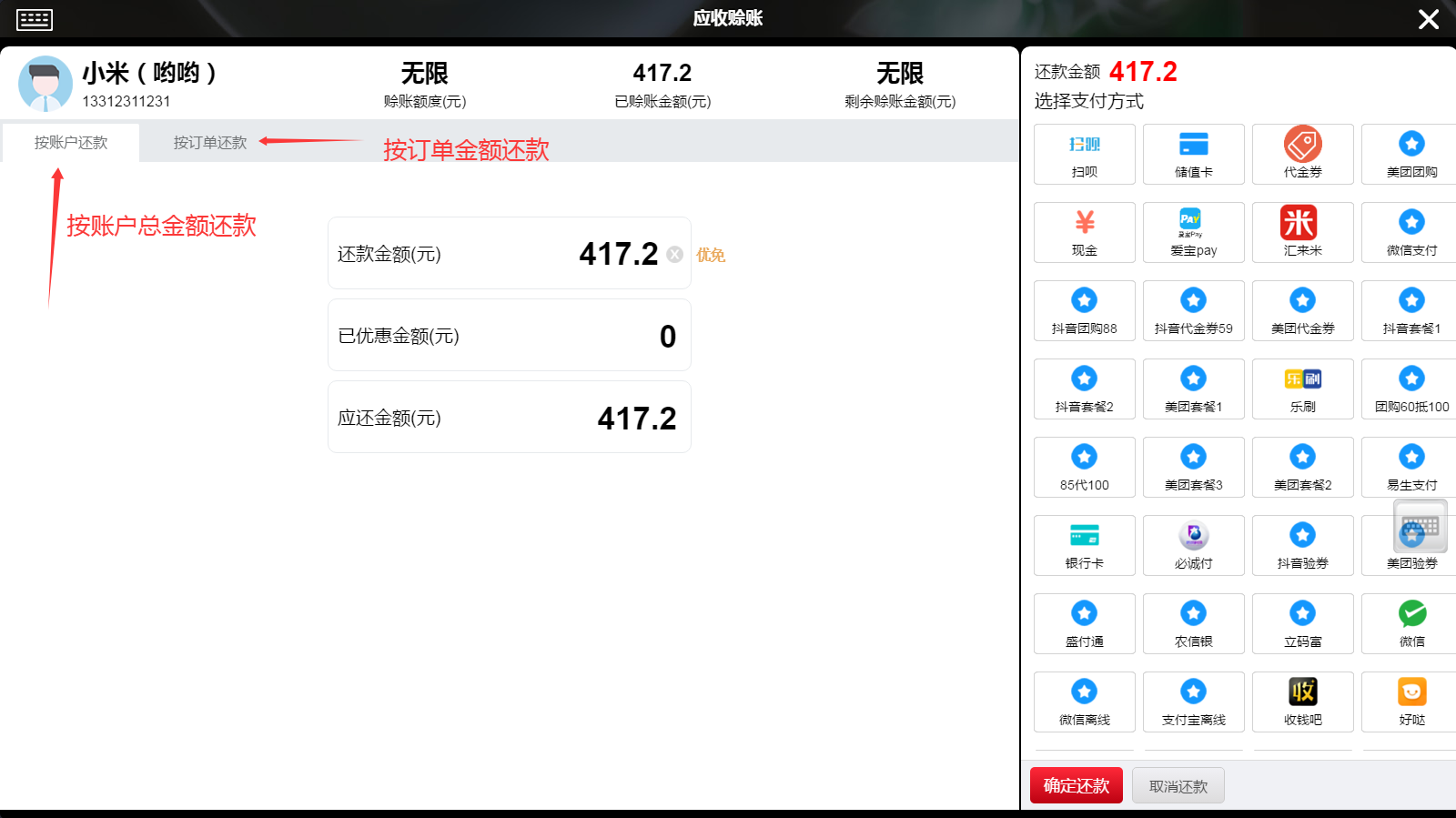Clear the 还款金额 amount field

[x=674, y=255]
